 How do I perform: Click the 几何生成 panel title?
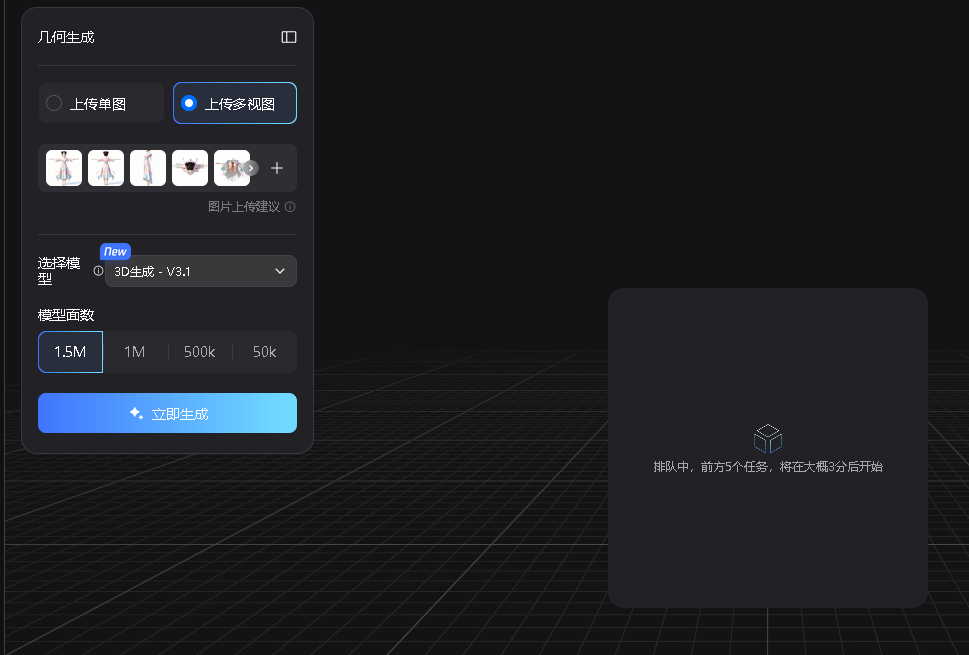click(x=66, y=37)
